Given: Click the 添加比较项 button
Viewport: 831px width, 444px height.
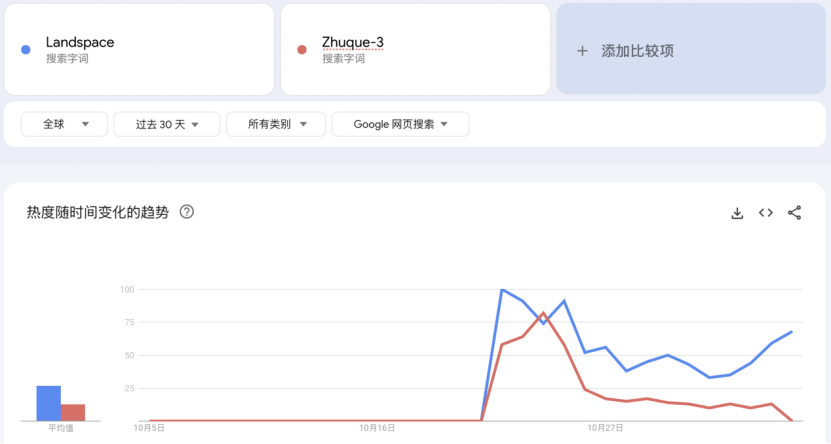Looking at the screenshot, I should tap(637, 50).
